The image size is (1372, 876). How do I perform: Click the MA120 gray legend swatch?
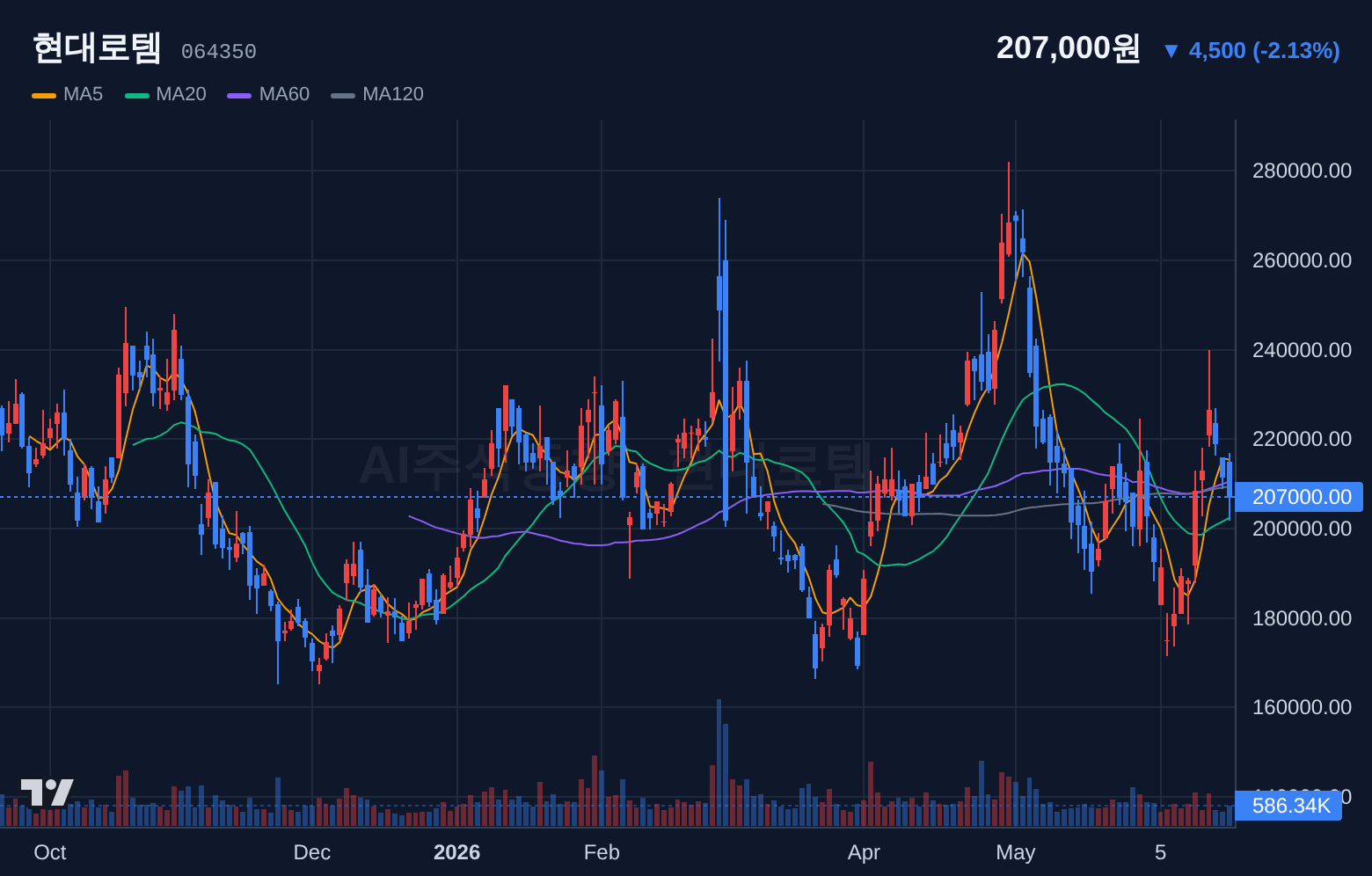pyautogui.click(x=343, y=95)
